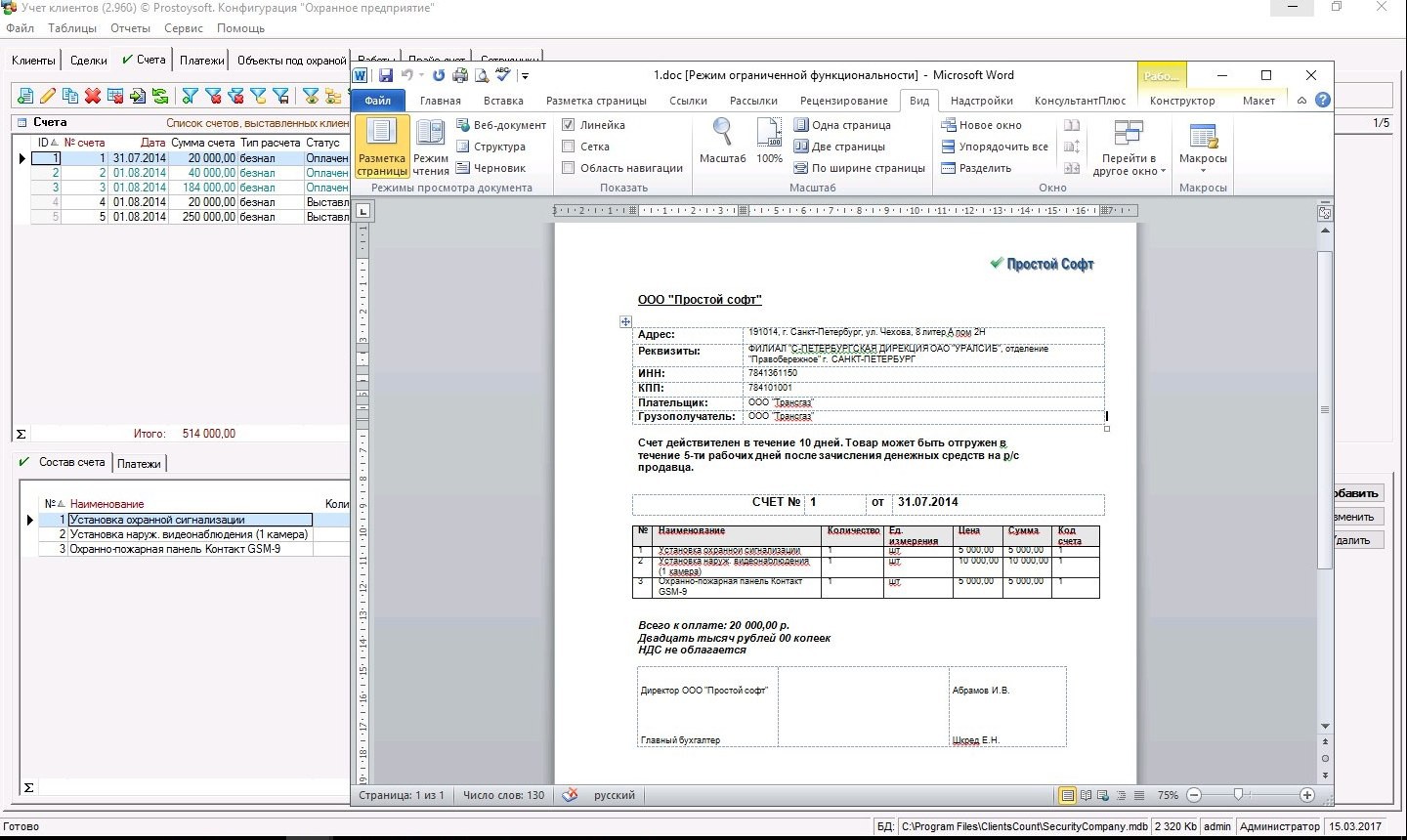Click the Word zoom slider handle
1407x840 pixels.
(1238, 795)
